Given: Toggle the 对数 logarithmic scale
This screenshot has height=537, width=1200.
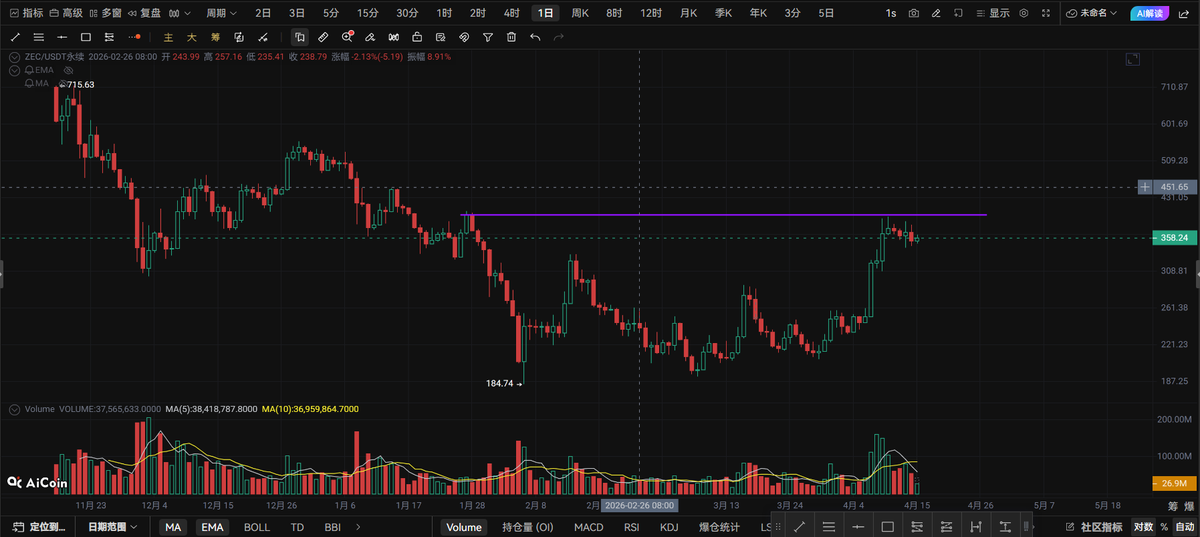Looking at the screenshot, I should pyautogui.click(x=1143, y=527).
